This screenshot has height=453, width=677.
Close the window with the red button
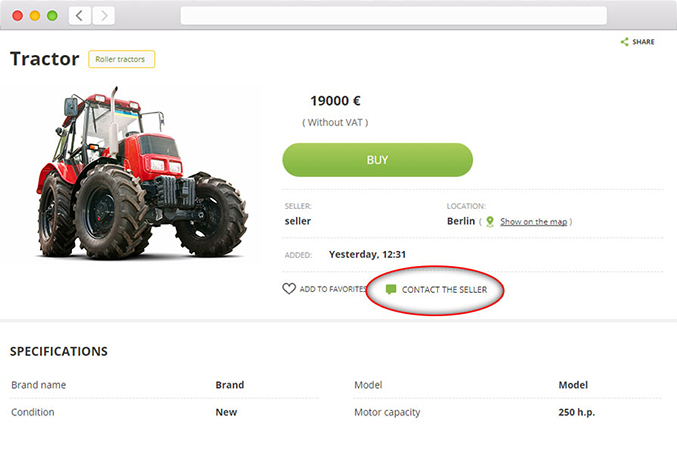(17, 16)
